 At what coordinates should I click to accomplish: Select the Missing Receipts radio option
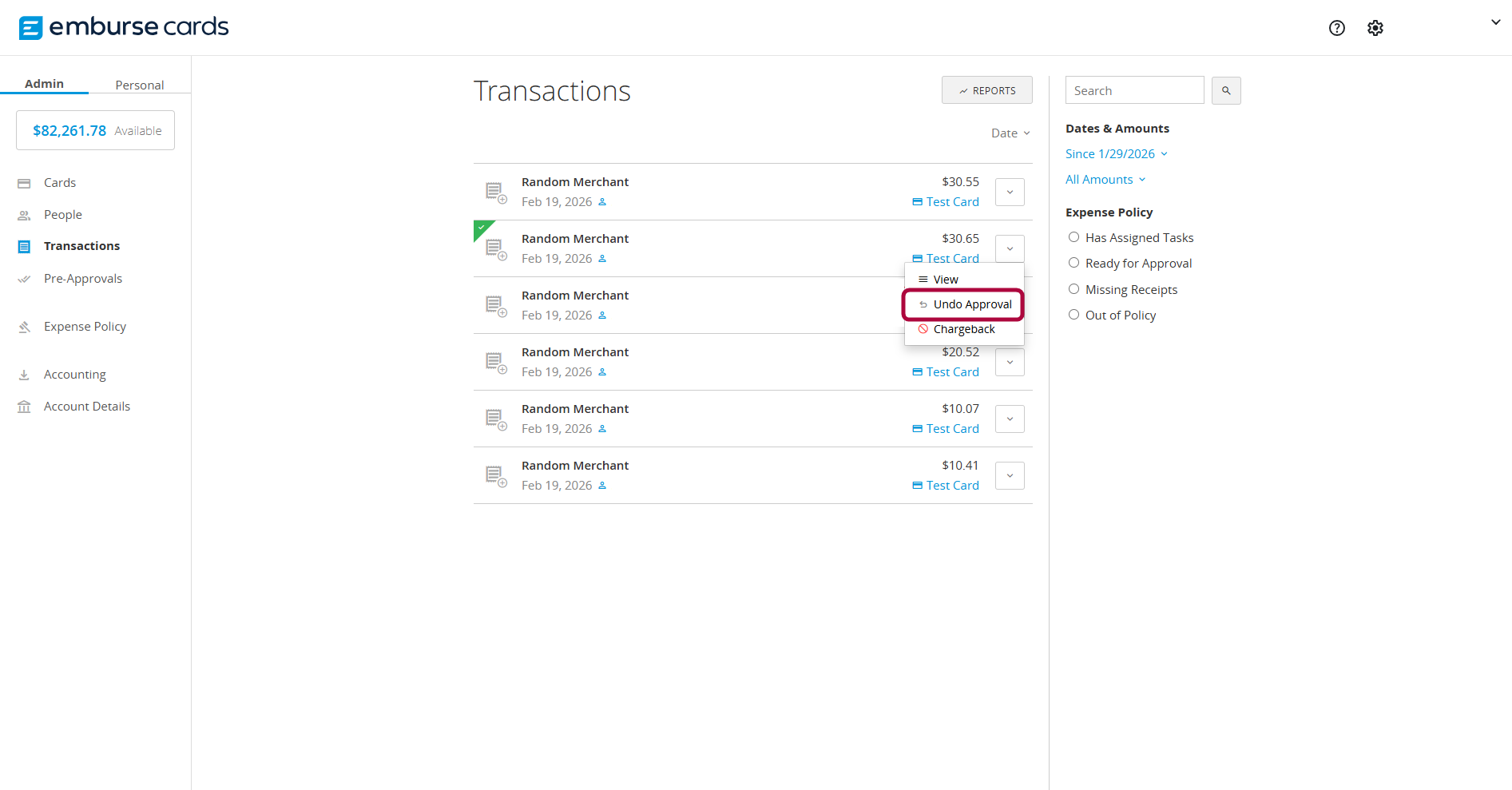click(1073, 289)
